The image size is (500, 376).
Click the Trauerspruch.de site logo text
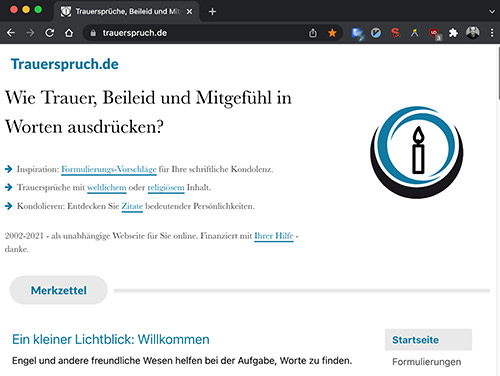pyautogui.click(x=65, y=64)
